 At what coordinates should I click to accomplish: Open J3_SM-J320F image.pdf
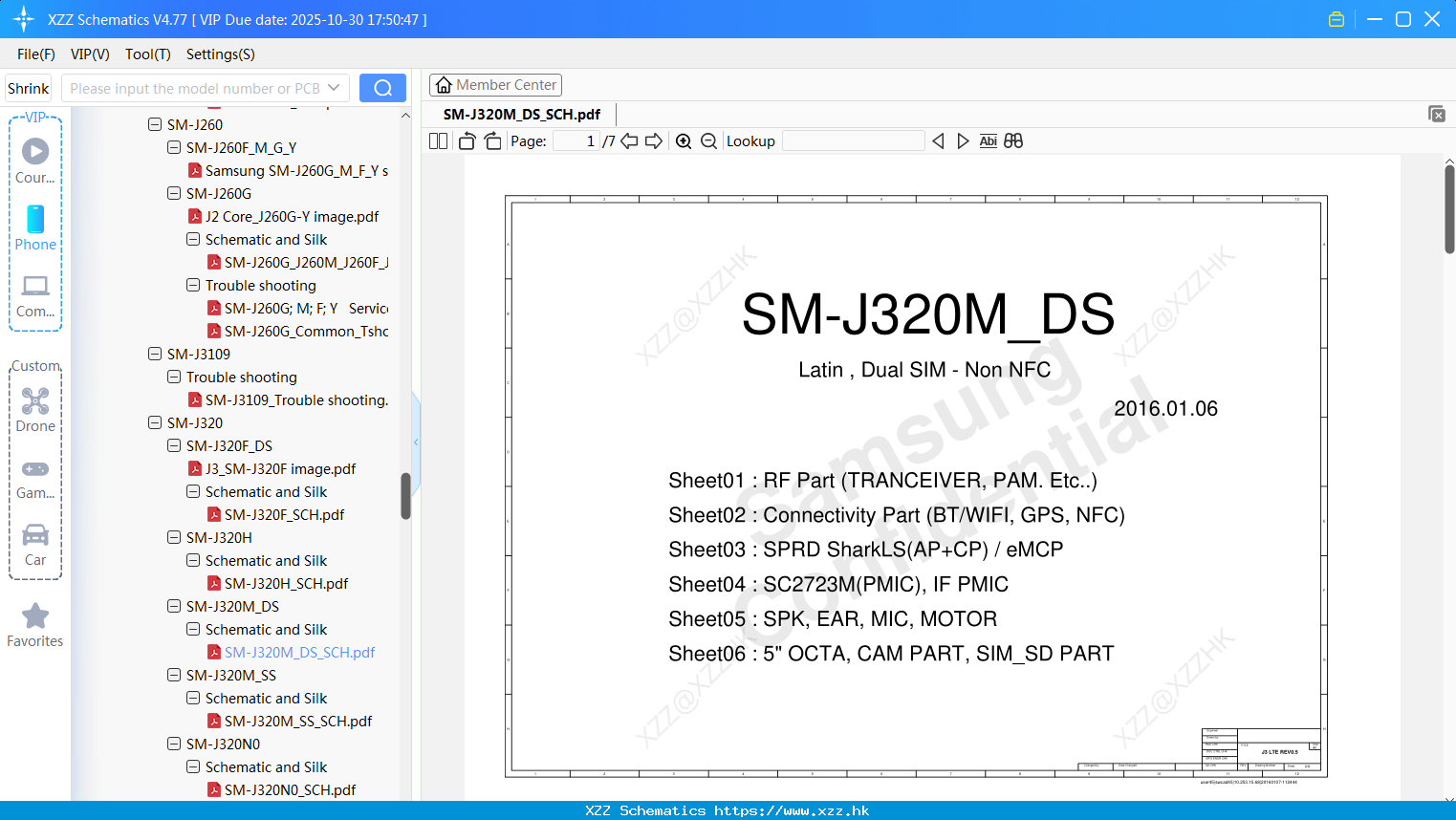[272, 468]
